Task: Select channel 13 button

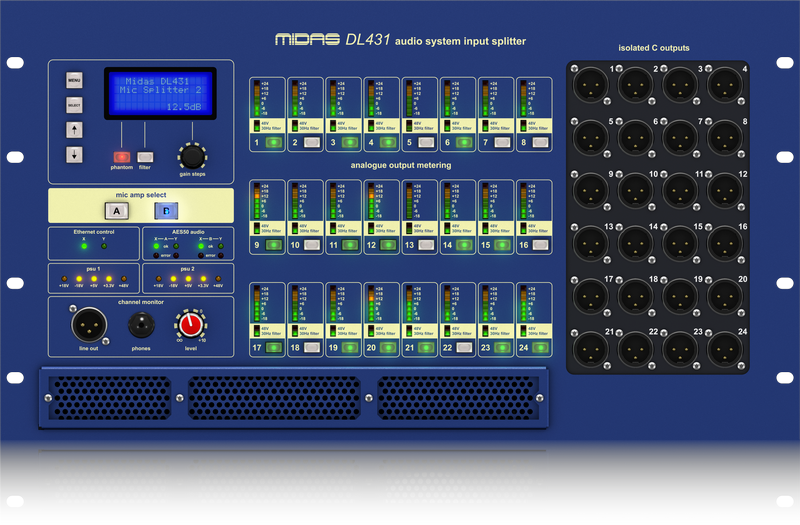Action: click(427, 245)
